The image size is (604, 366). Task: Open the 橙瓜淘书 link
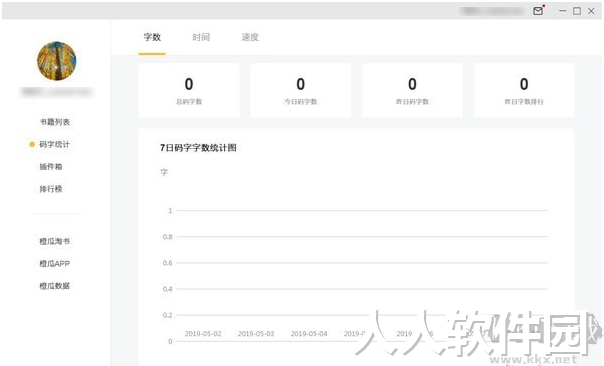pos(54,241)
